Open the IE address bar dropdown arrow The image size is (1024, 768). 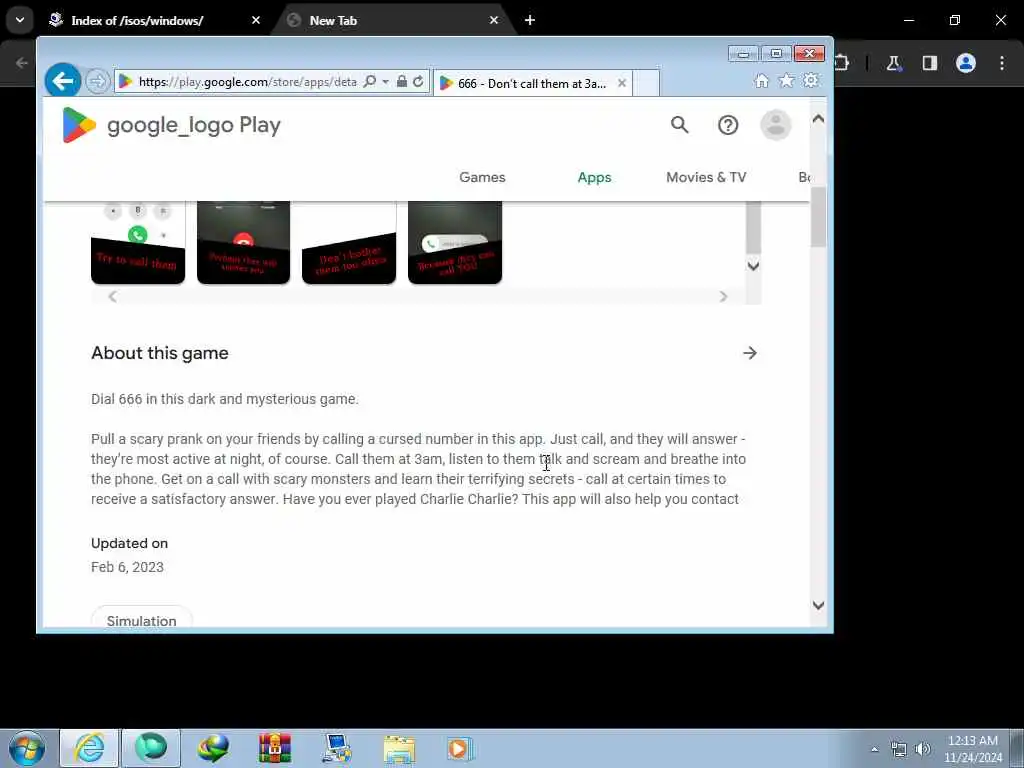pos(385,82)
